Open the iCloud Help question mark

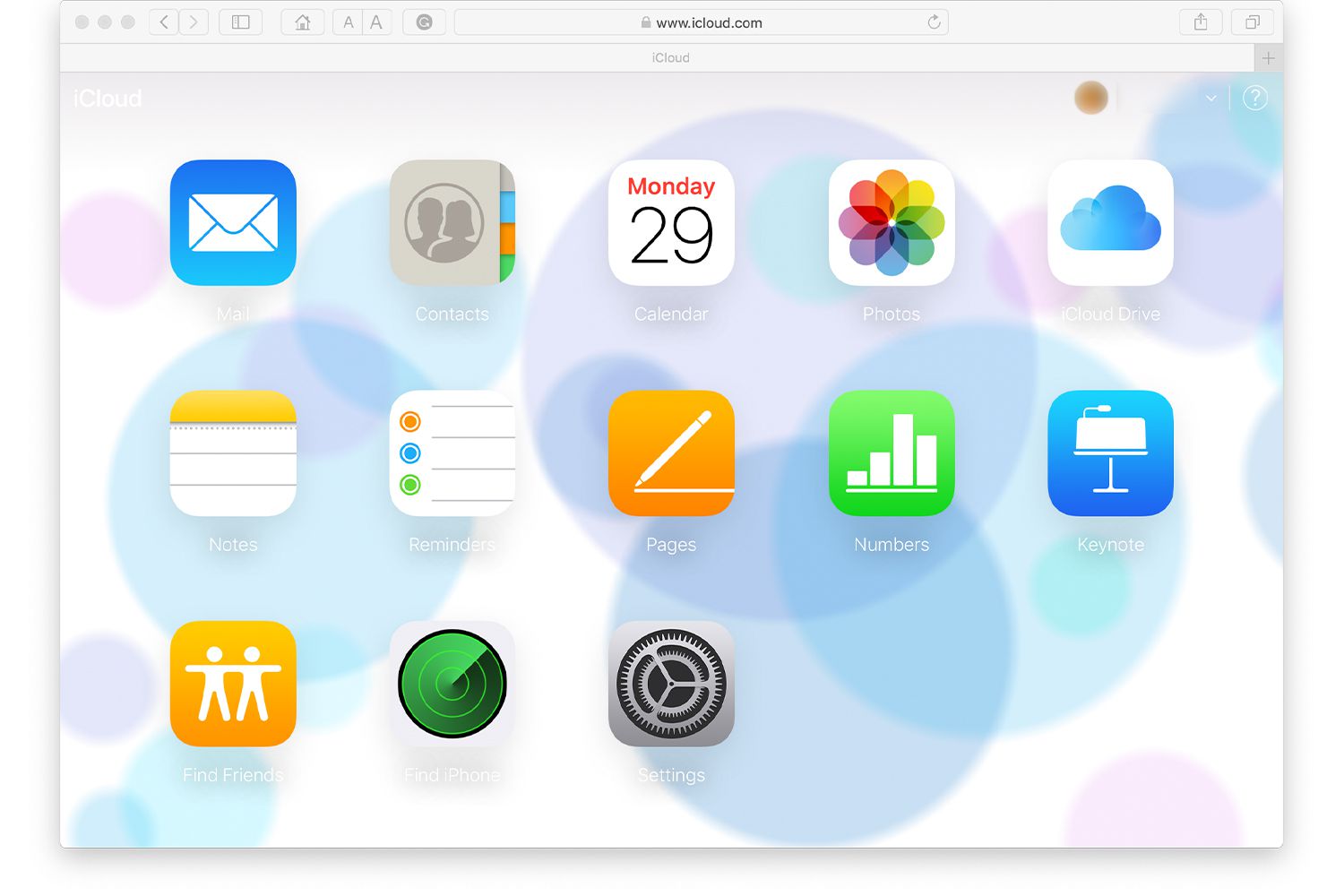coord(1255,98)
